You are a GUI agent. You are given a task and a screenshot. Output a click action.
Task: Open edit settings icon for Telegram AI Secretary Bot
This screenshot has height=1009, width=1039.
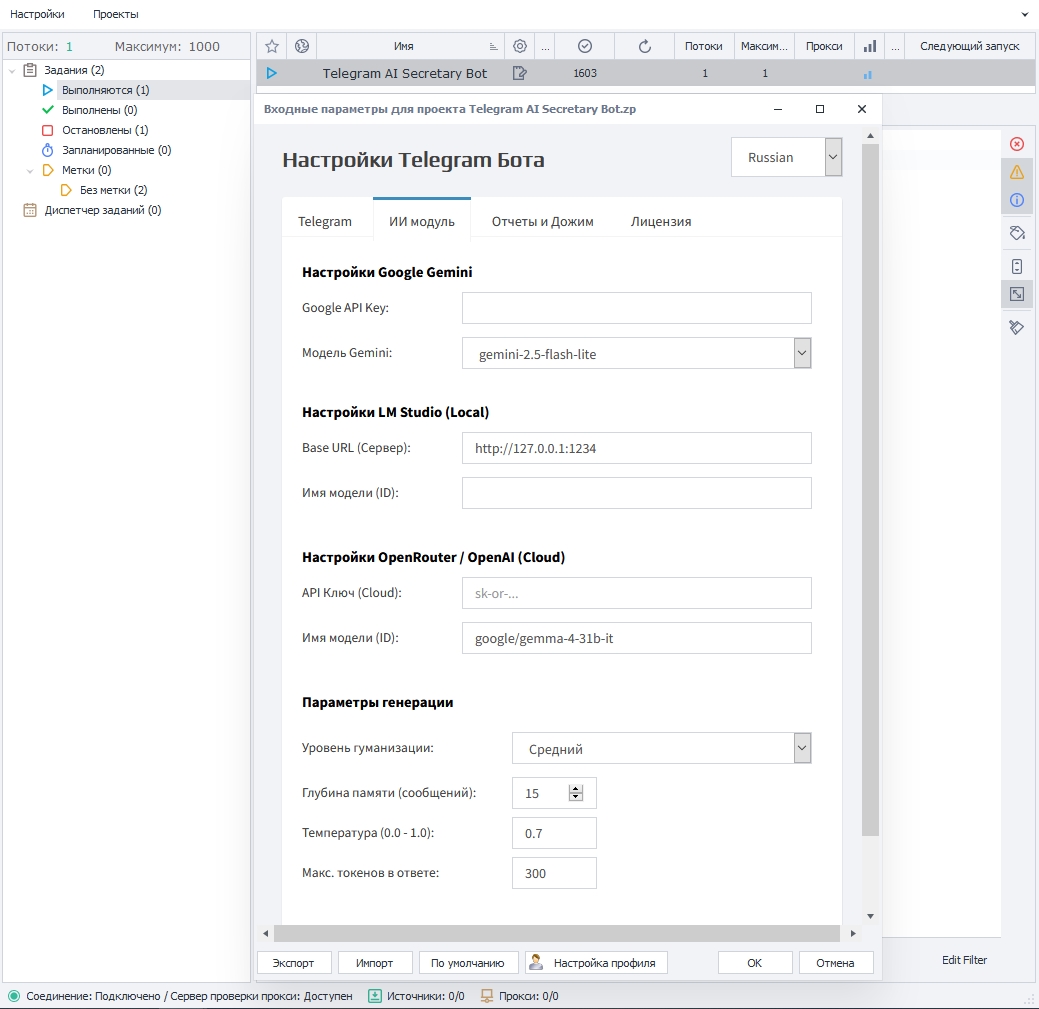pos(520,74)
